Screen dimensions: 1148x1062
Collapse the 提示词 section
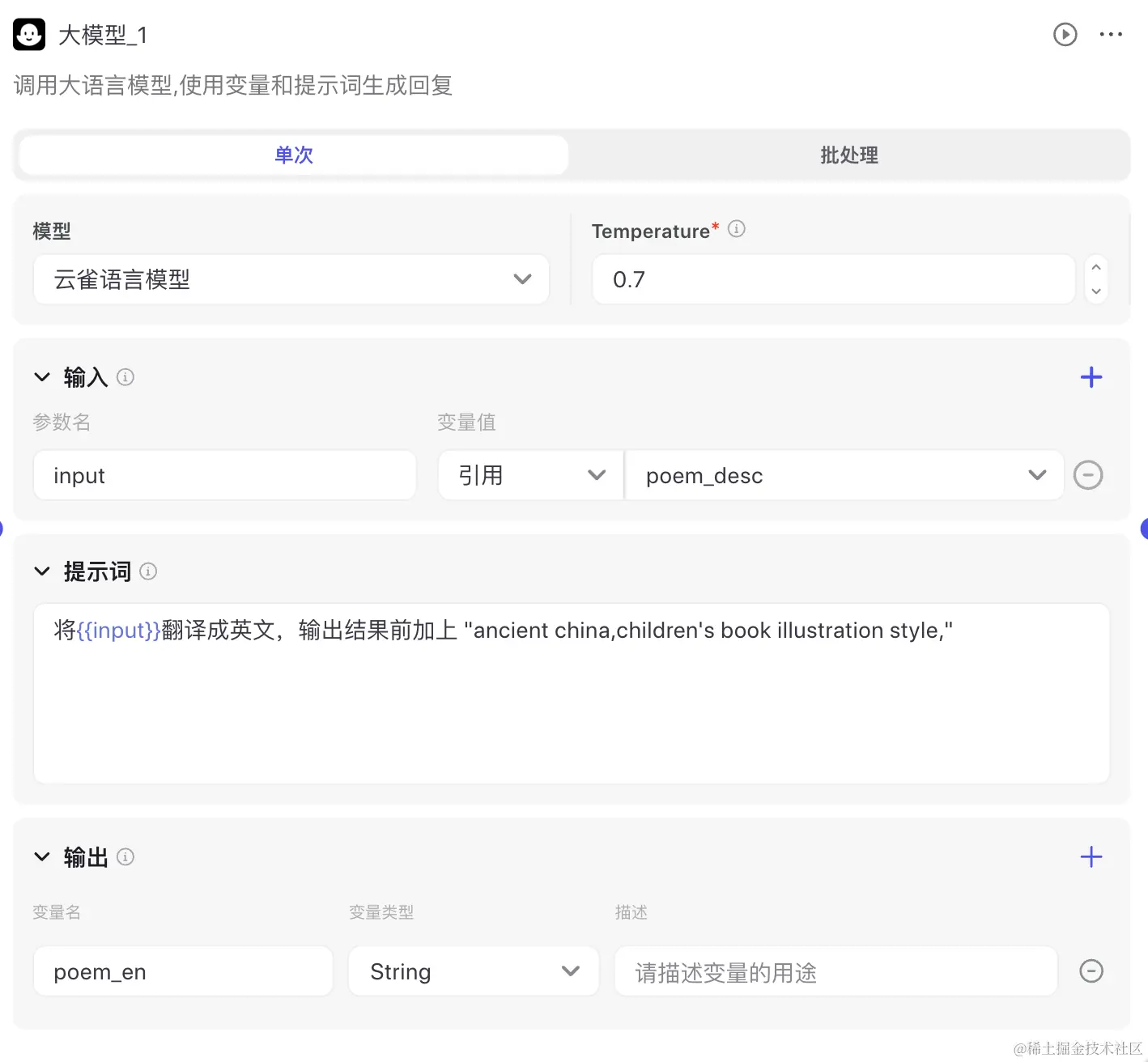coord(42,571)
